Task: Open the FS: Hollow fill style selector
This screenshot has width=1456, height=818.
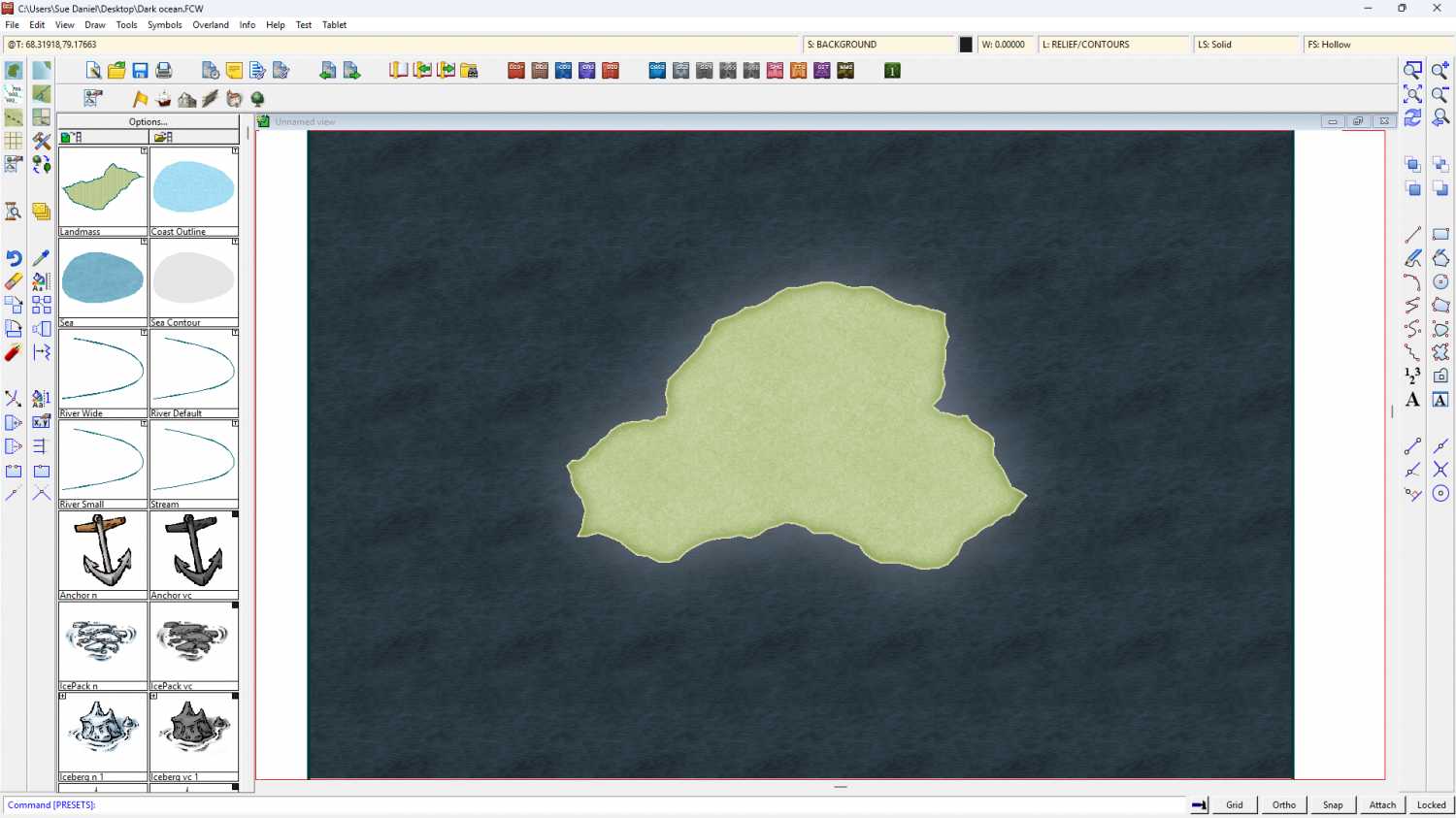Action: (x=1376, y=45)
